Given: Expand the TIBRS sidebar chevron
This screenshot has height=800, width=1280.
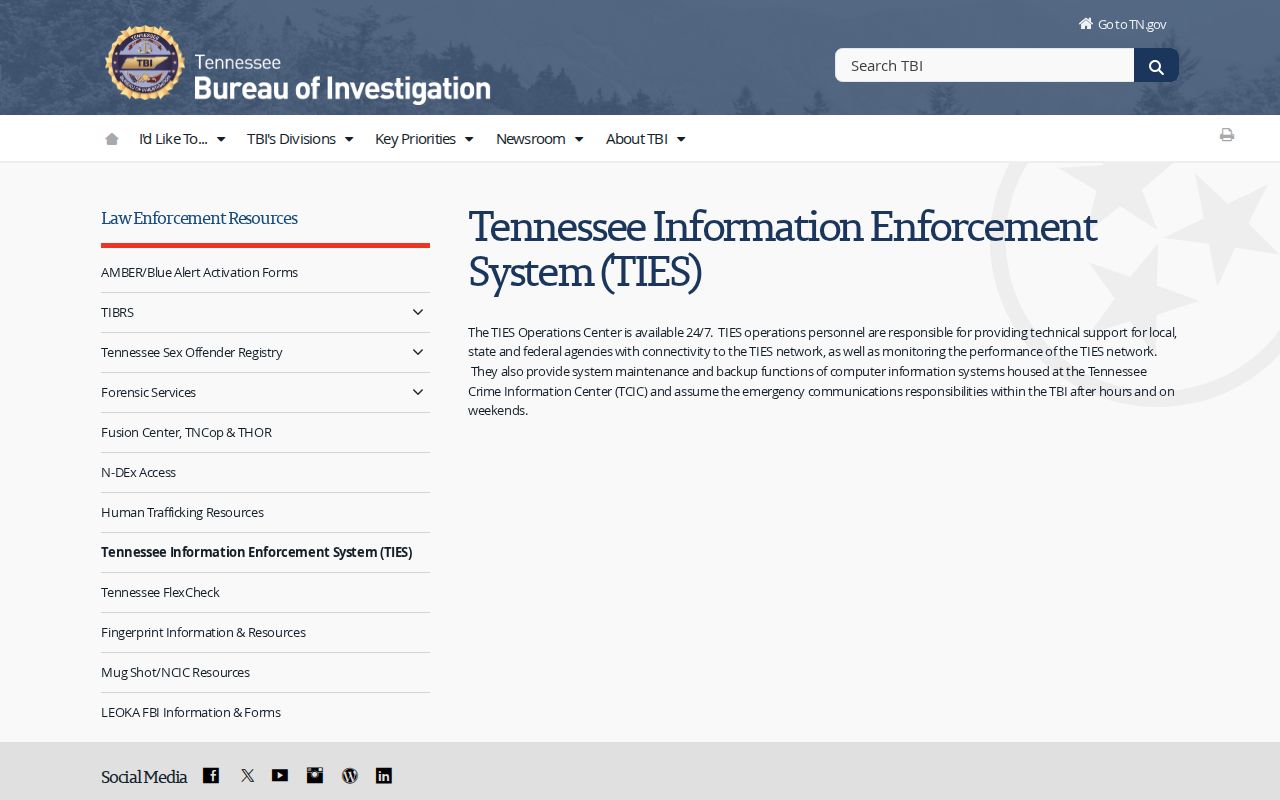Looking at the screenshot, I should (418, 312).
